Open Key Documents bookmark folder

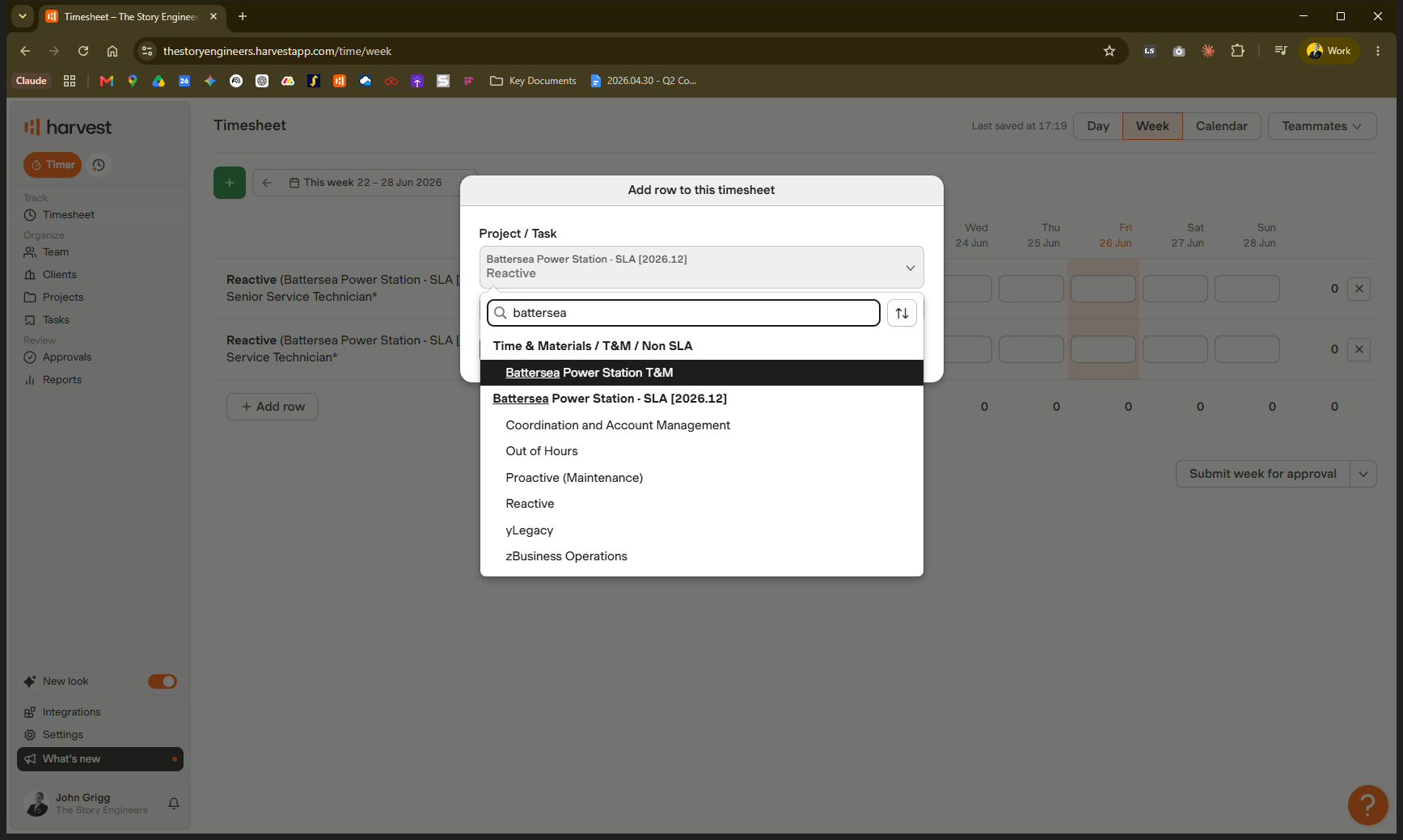click(533, 81)
